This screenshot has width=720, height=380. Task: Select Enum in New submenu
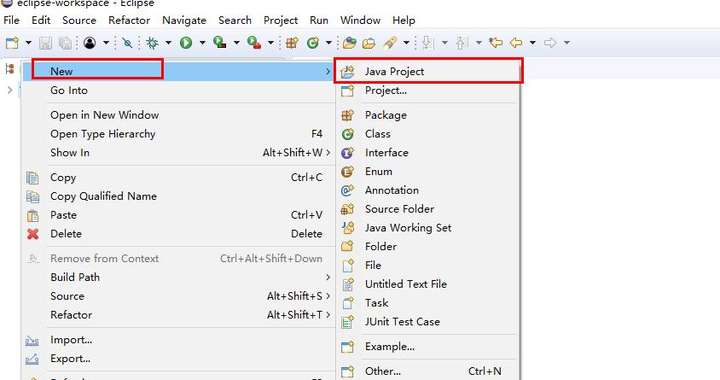[428, 171]
